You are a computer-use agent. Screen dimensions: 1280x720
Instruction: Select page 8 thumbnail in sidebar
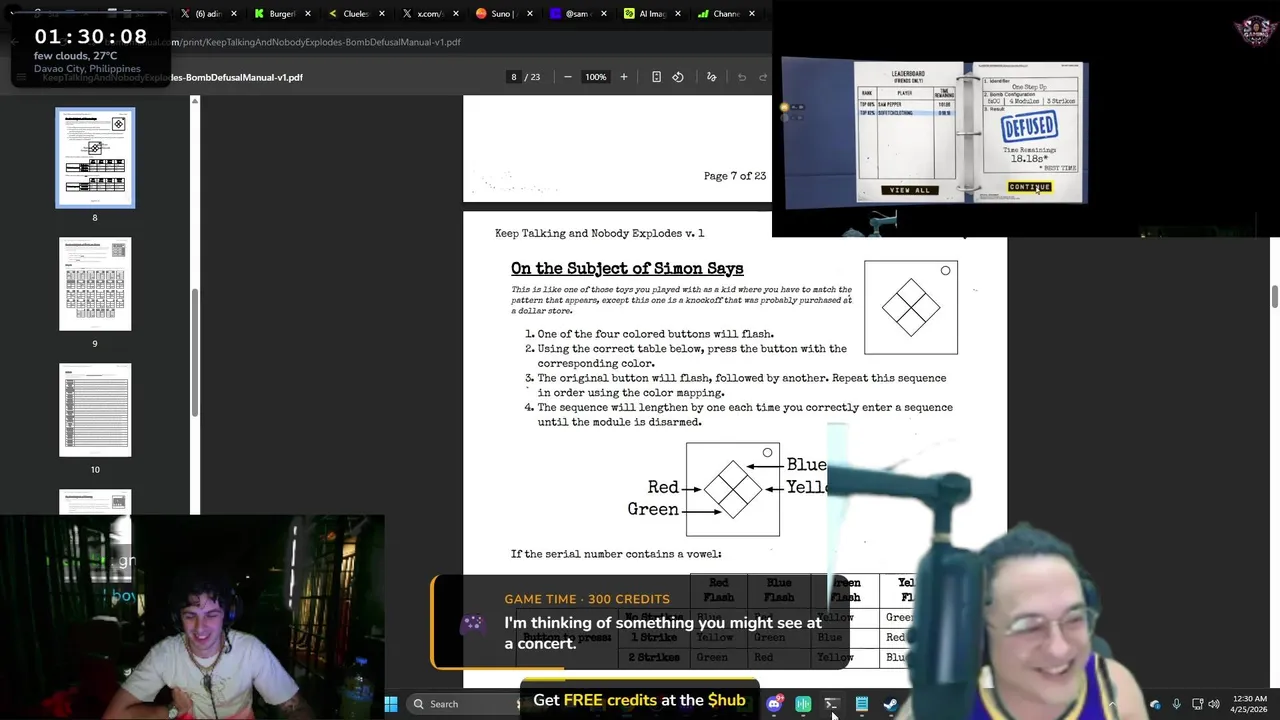click(95, 158)
